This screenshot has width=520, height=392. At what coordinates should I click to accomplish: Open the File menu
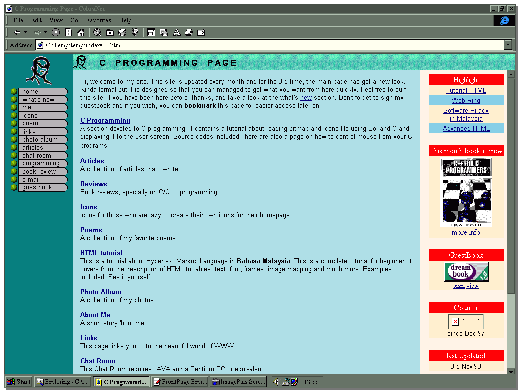point(18,20)
